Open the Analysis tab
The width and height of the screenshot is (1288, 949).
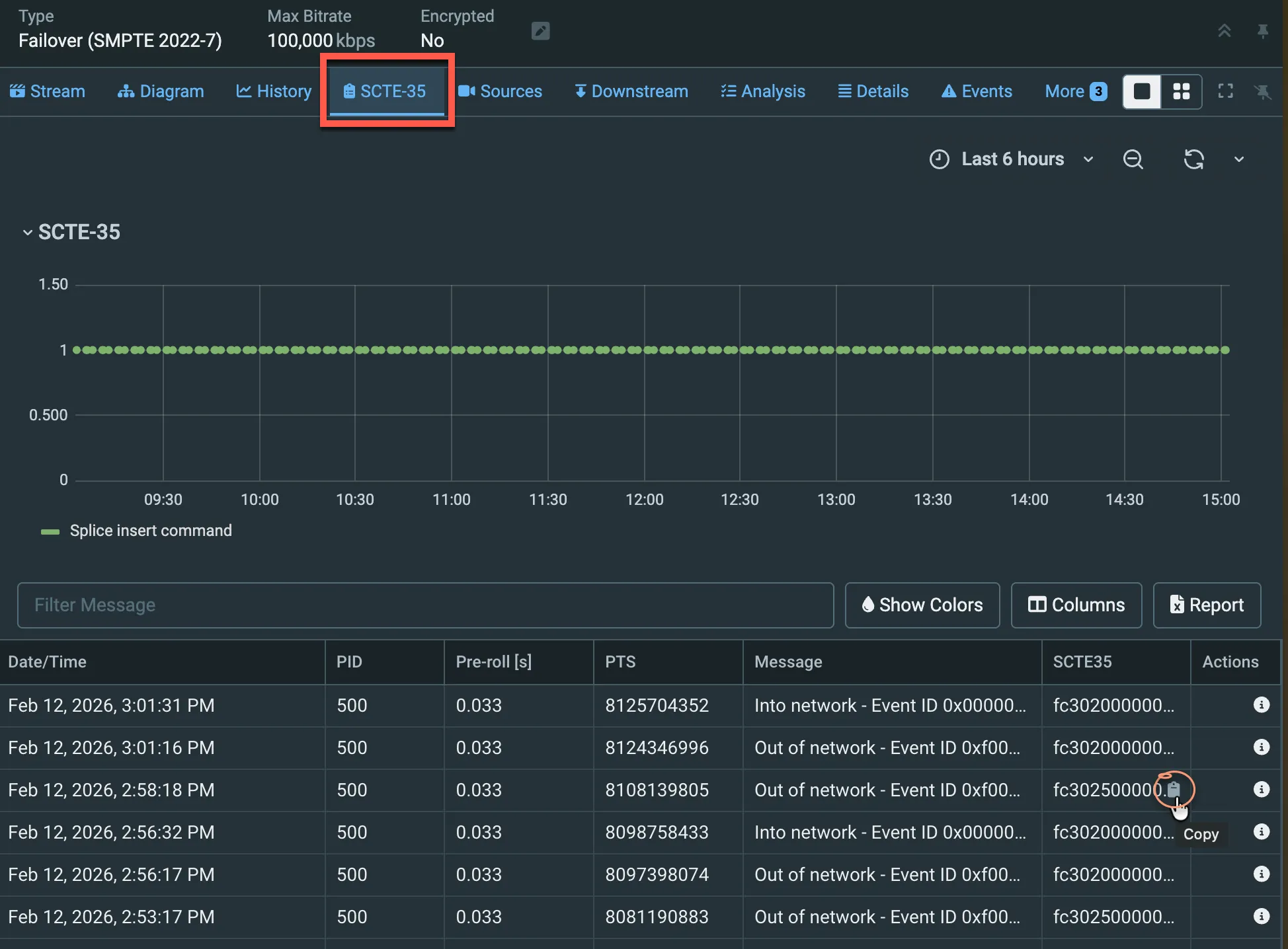pyautogui.click(x=763, y=91)
